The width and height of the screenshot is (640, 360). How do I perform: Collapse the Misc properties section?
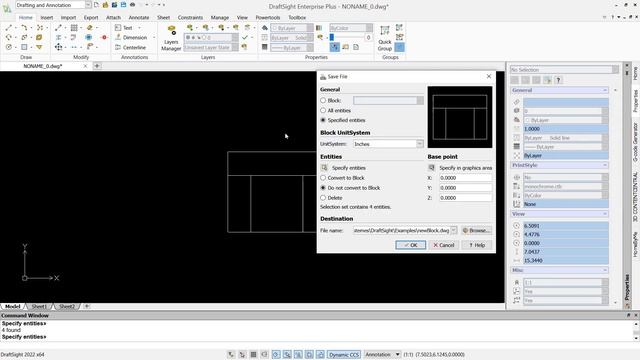[604, 270]
